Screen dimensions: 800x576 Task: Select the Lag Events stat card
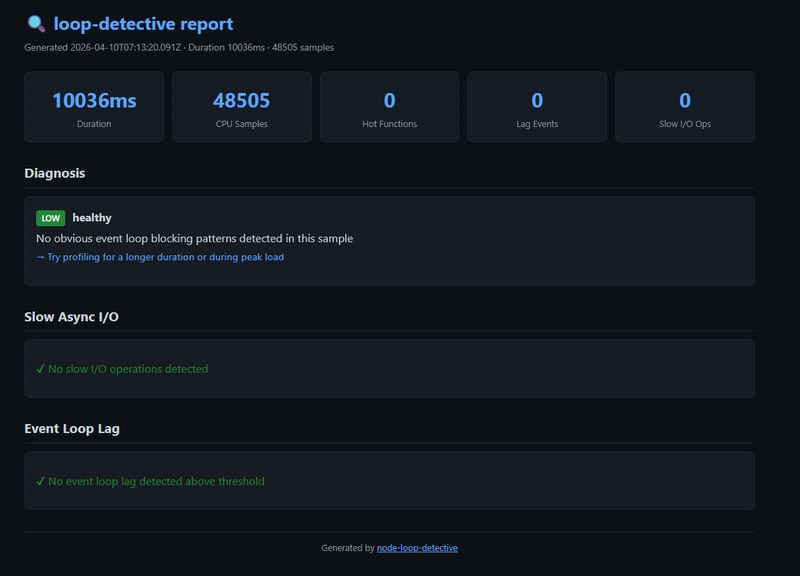pyautogui.click(x=537, y=107)
